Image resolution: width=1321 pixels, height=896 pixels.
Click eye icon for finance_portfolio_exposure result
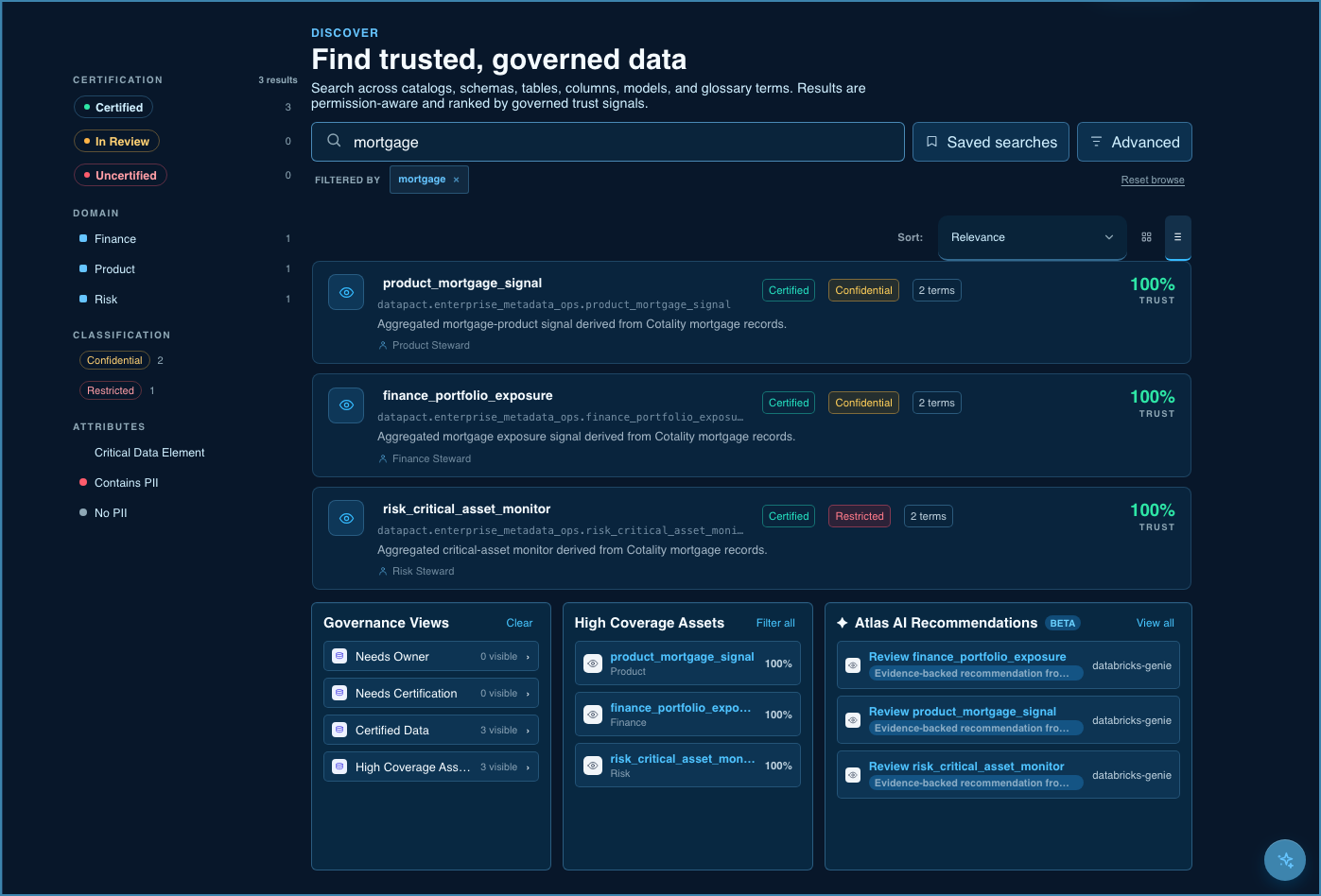346,405
